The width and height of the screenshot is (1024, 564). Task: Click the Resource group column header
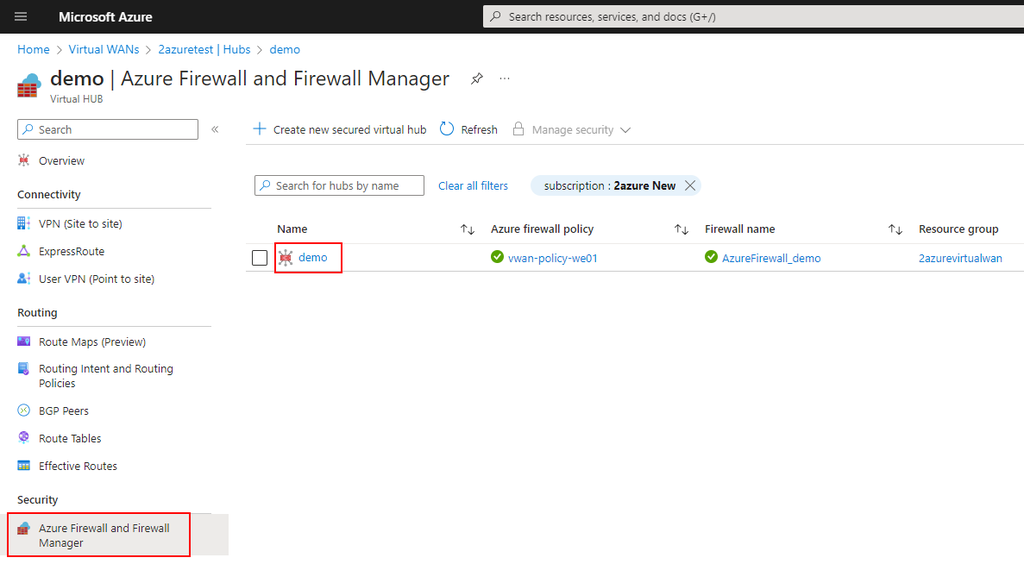pyautogui.click(x=958, y=229)
